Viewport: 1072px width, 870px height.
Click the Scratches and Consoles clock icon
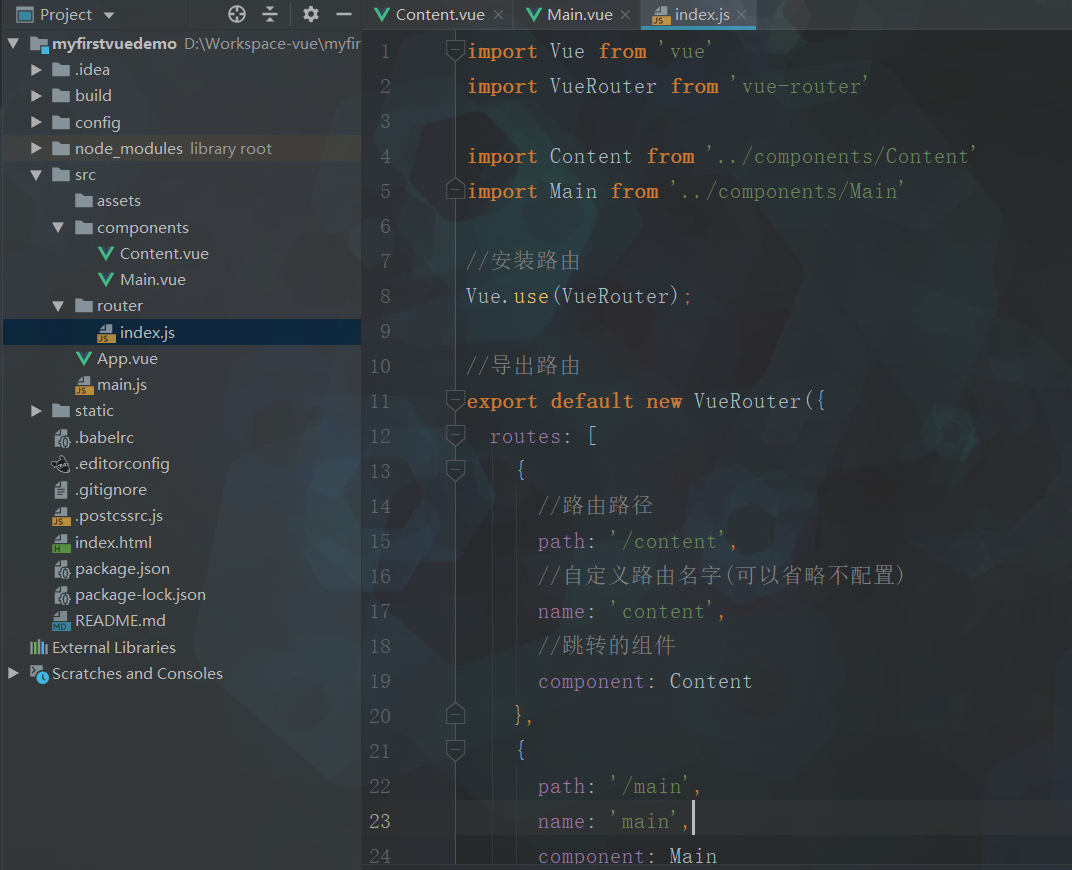coord(39,674)
